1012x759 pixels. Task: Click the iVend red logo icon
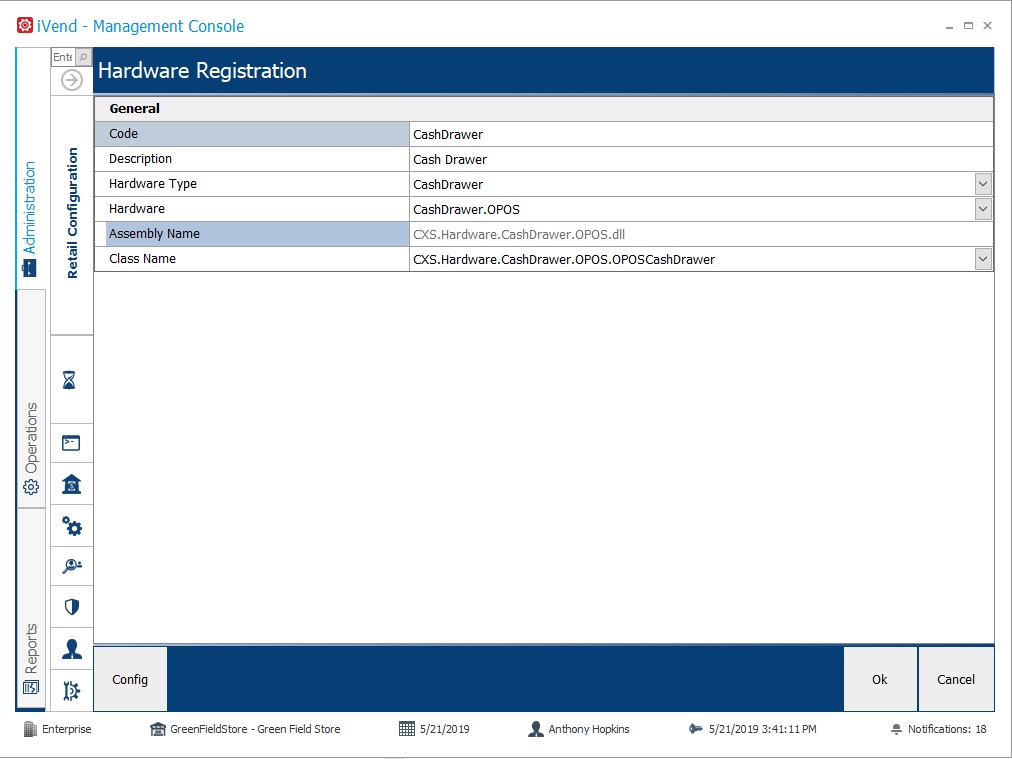(25, 26)
